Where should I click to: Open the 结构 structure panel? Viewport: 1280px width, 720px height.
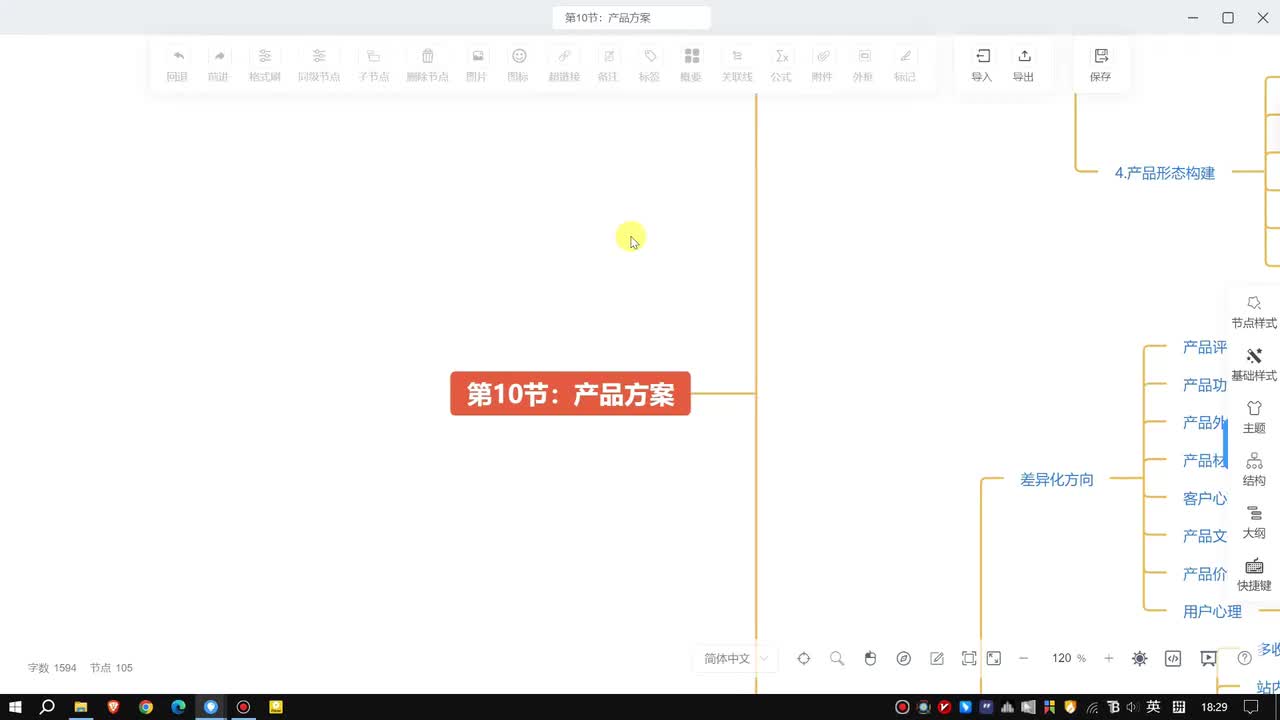pos(1254,470)
